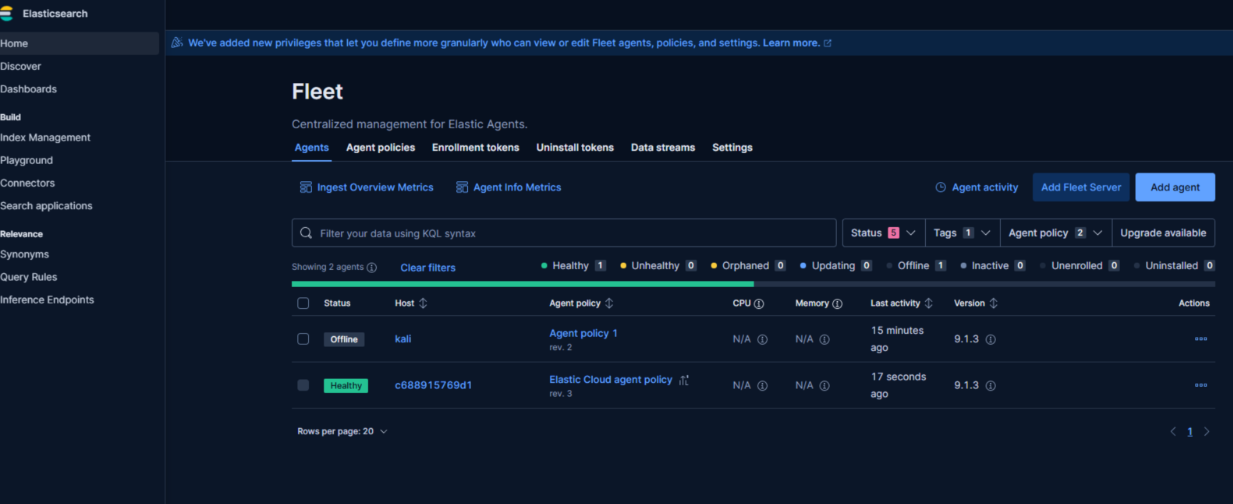Open actions menu for kali agent
This screenshot has width=1233, height=504.
(1200, 339)
